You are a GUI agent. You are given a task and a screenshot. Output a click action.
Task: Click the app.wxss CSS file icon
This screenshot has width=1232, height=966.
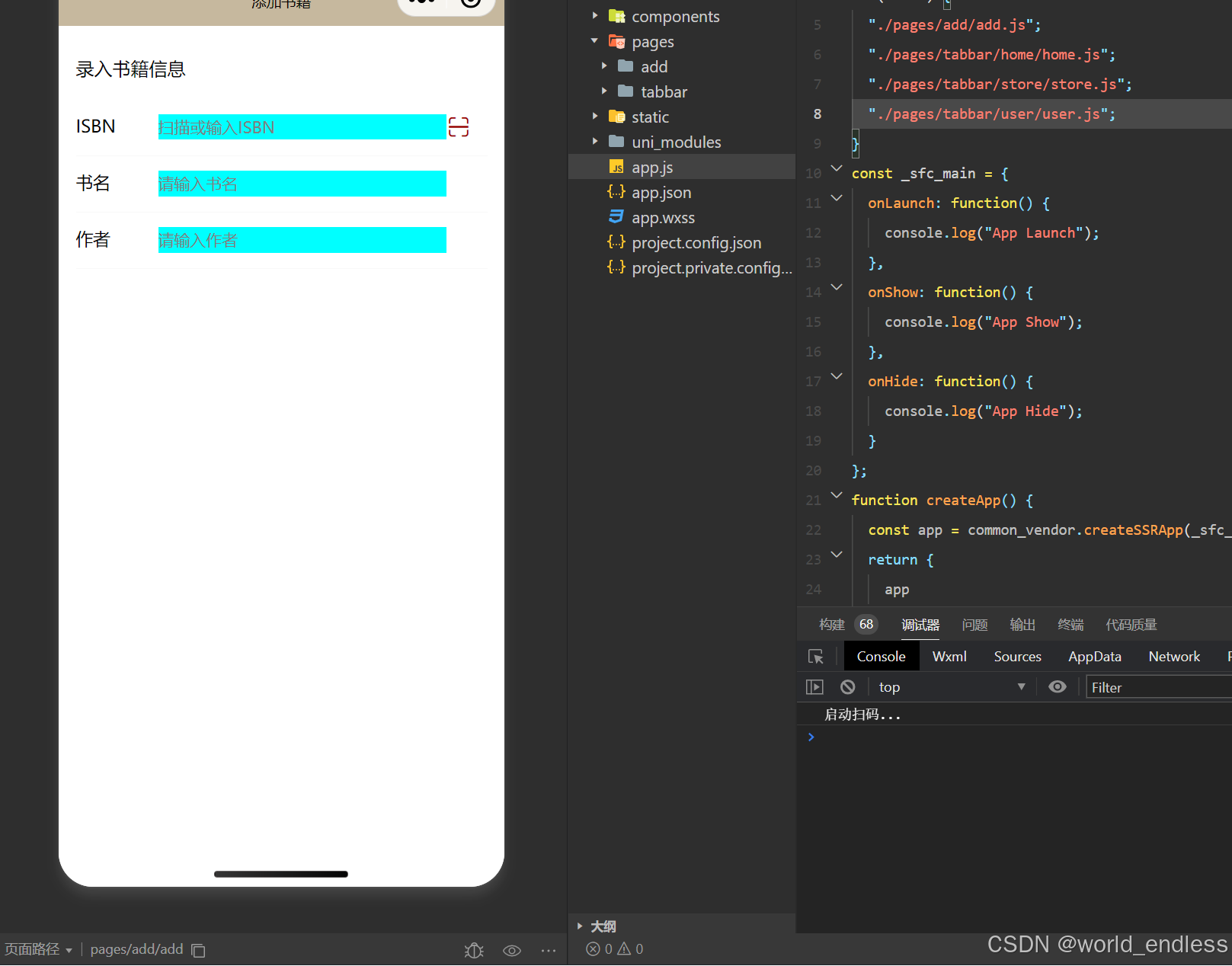(x=616, y=217)
